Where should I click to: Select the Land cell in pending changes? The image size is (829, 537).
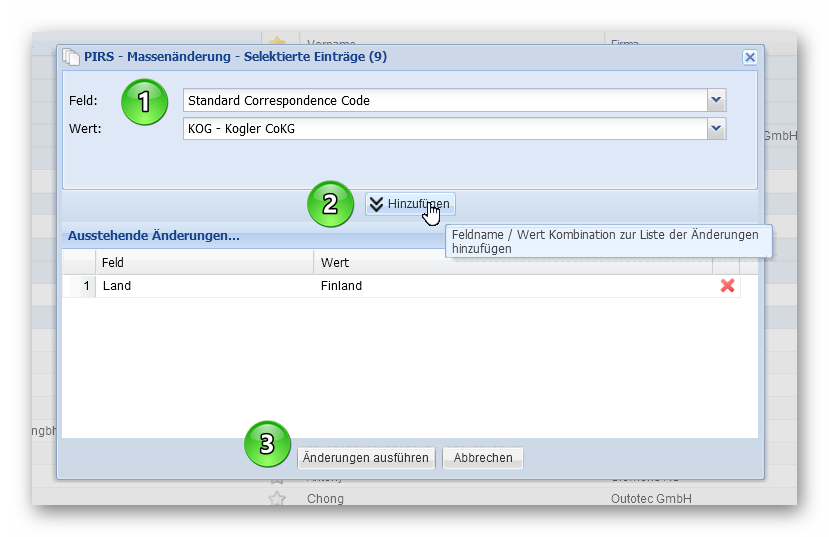click(x=204, y=286)
